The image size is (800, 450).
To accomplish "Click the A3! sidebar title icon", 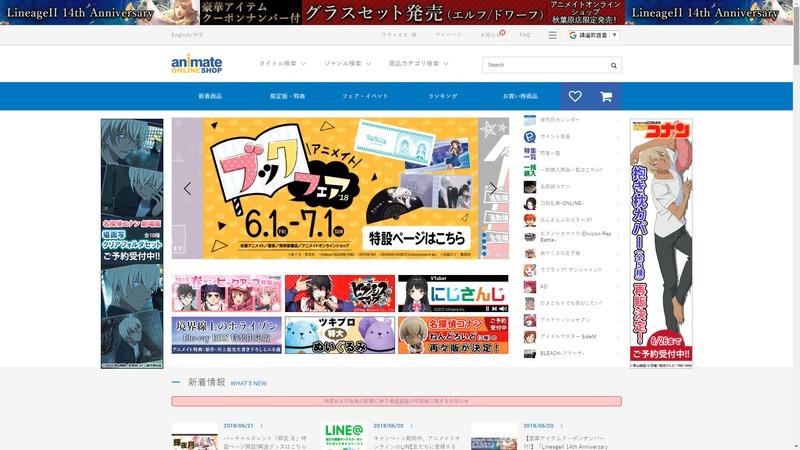I will 530,287.
